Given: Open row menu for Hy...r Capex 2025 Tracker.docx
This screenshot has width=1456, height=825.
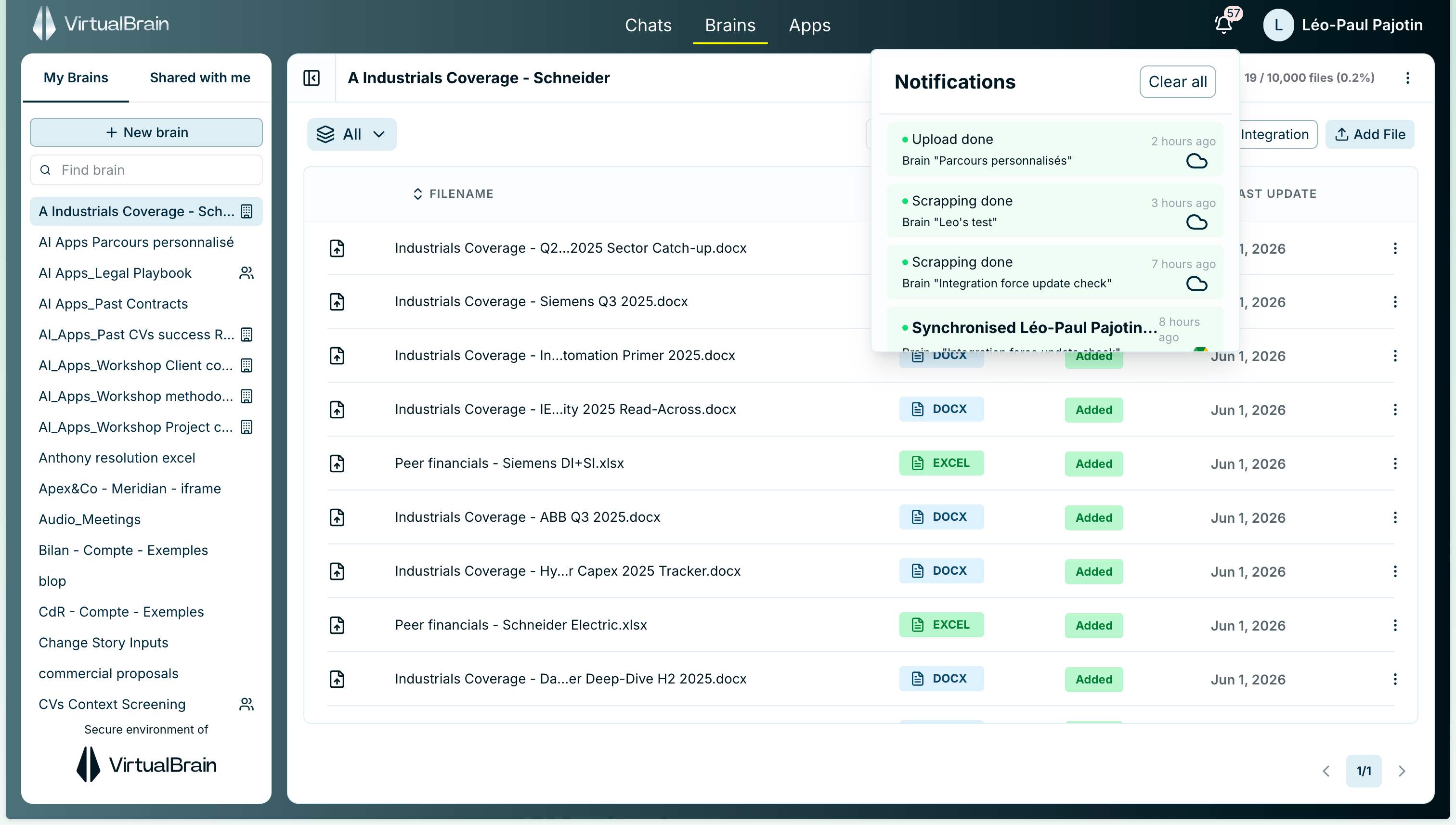Looking at the screenshot, I should (x=1395, y=571).
